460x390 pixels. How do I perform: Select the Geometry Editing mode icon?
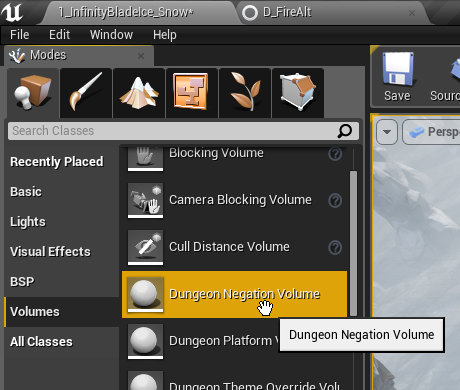(298, 93)
